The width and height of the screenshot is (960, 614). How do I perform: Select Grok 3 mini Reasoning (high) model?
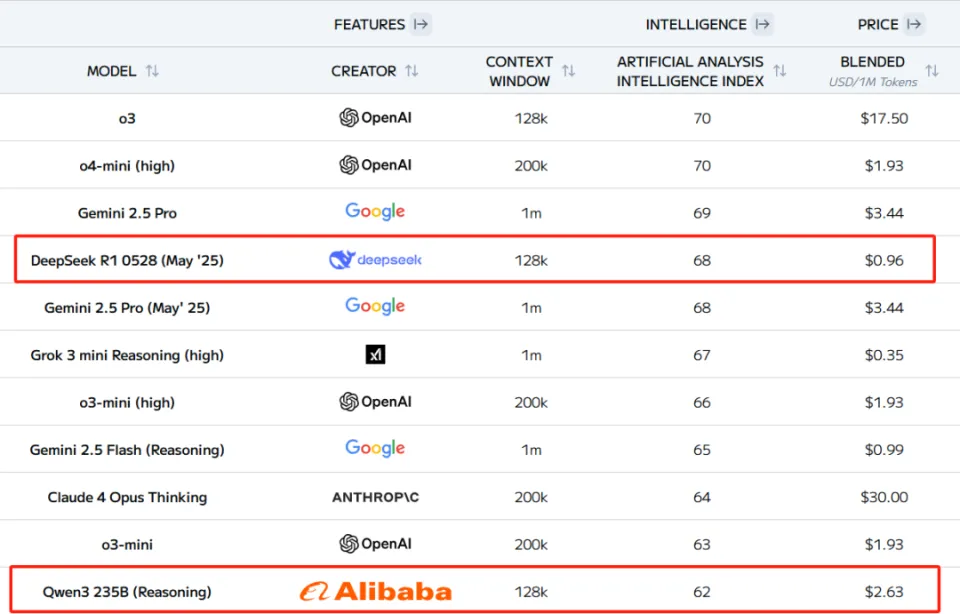click(x=127, y=355)
